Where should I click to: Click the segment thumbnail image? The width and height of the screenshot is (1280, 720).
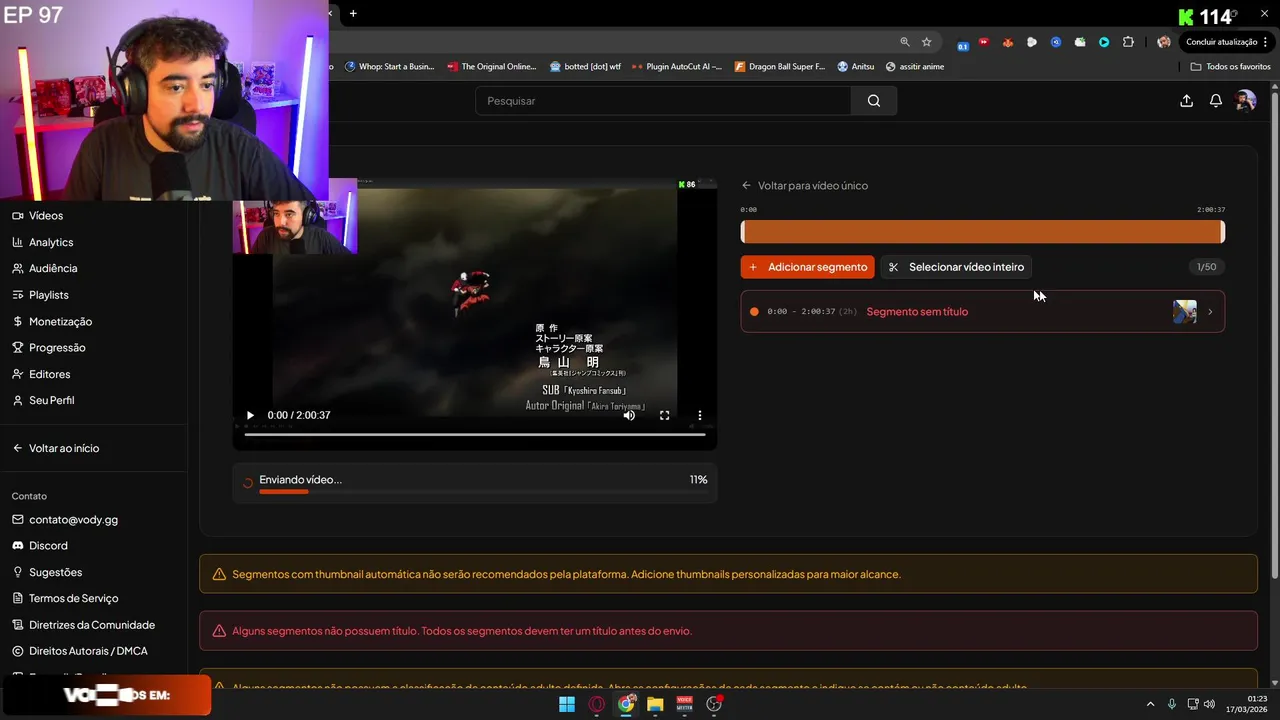tap(1185, 312)
